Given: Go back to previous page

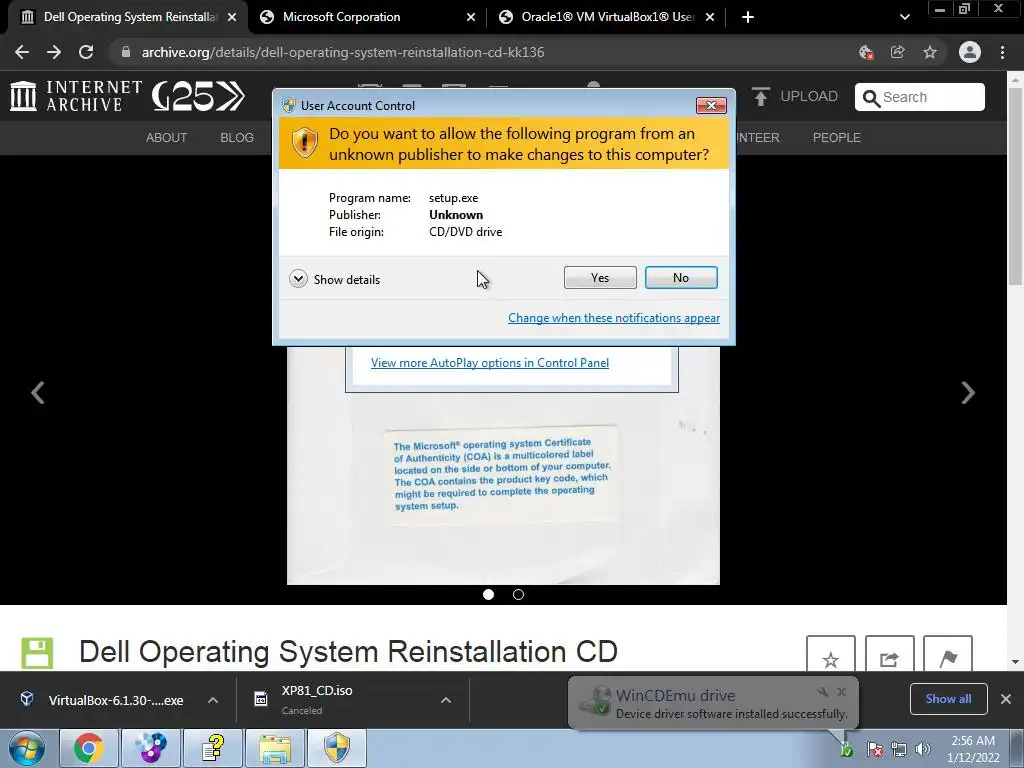Looking at the screenshot, I should point(22,52).
